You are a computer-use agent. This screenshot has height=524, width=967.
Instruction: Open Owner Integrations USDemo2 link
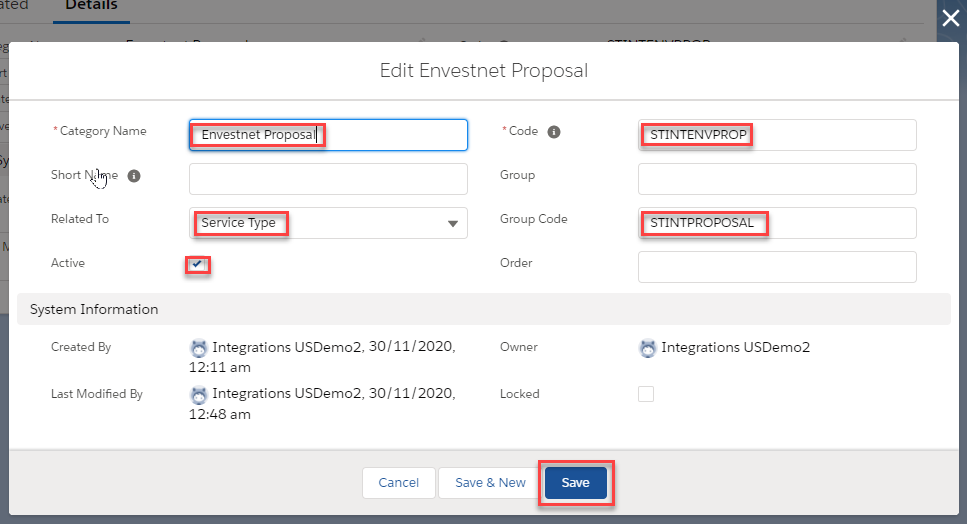(x=736, y=347)
